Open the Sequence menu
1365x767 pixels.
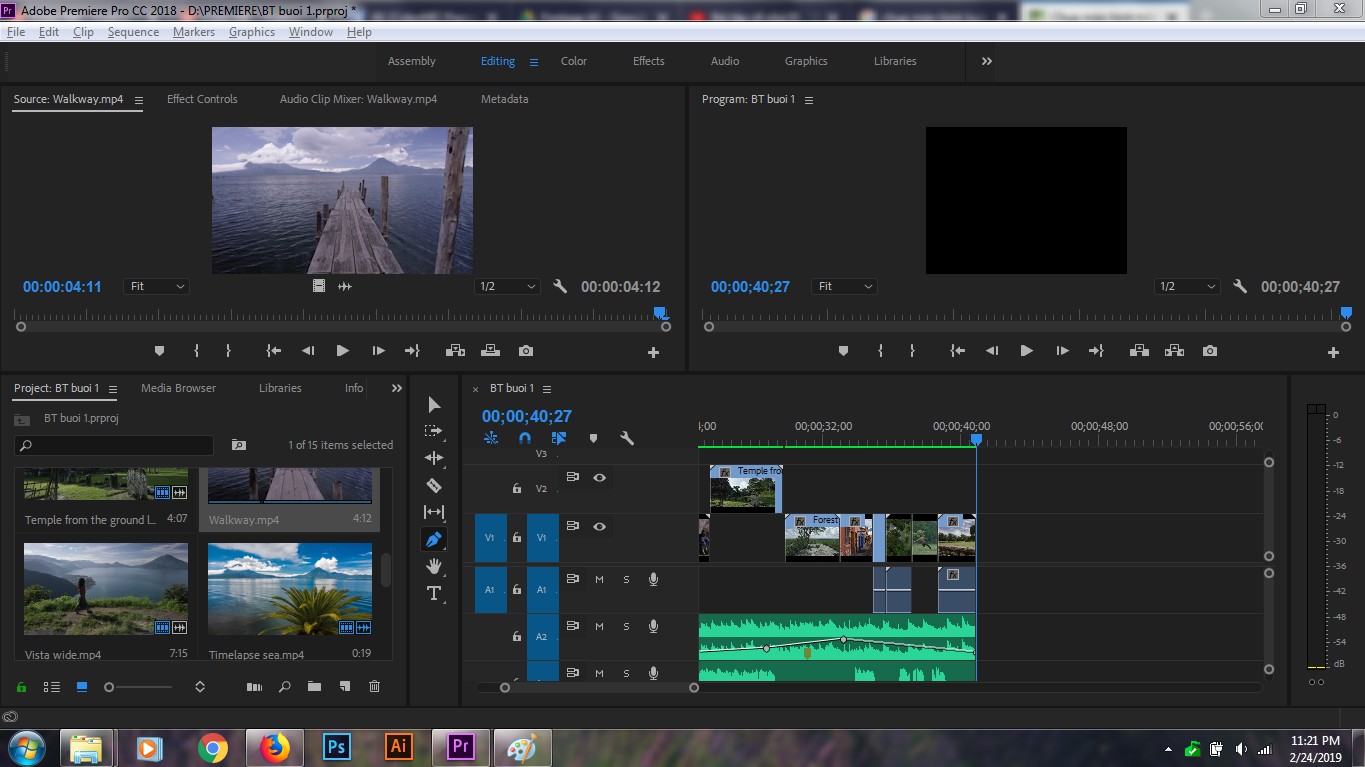(x=133, y=32)
